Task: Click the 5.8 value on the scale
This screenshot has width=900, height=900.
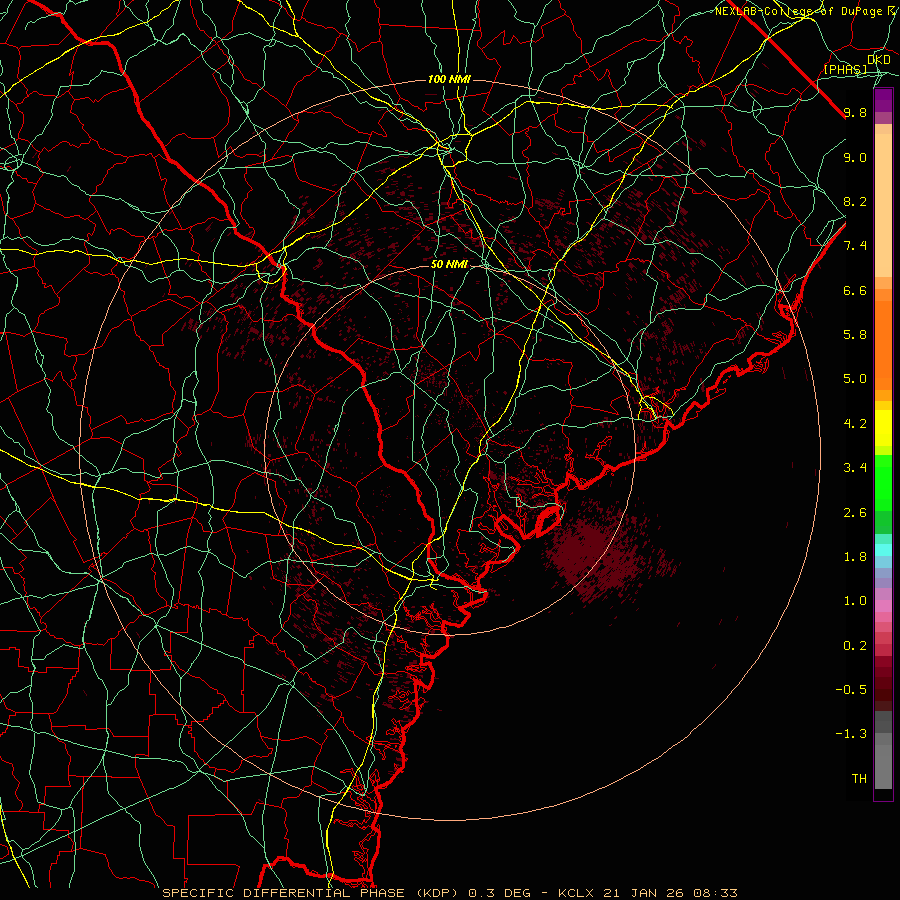Action: [855, 335]
